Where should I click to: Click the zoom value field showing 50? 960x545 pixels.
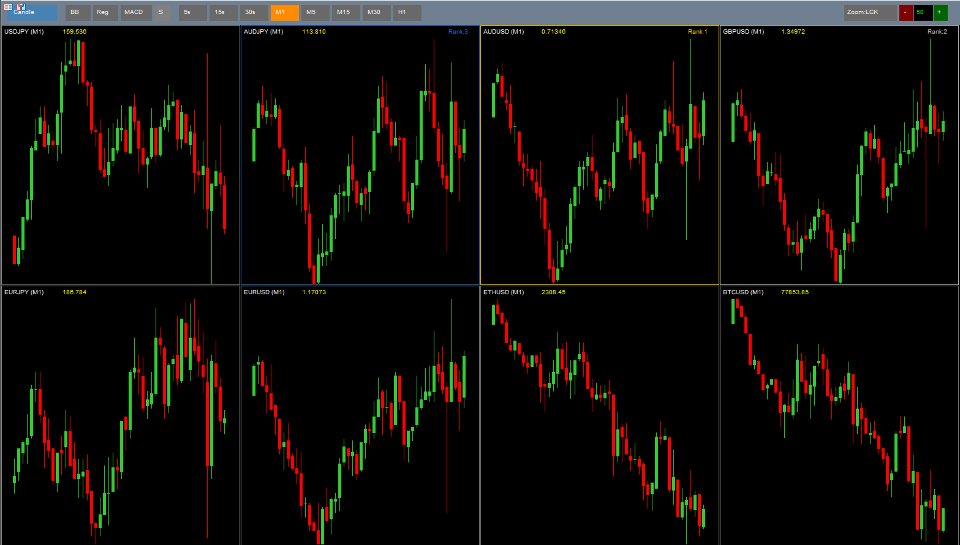point(923,13)
